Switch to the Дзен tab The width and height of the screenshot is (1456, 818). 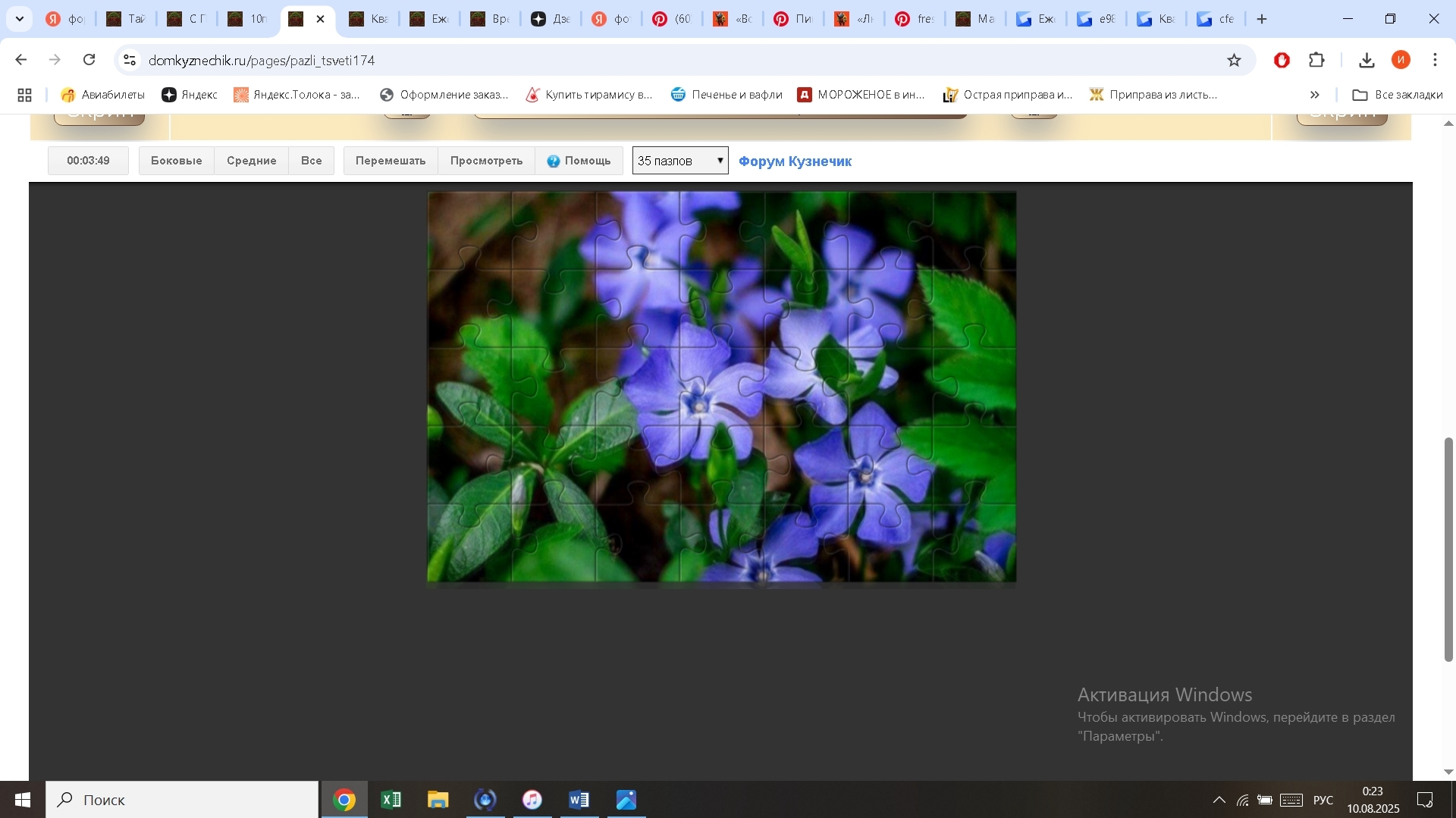[551, 19]
